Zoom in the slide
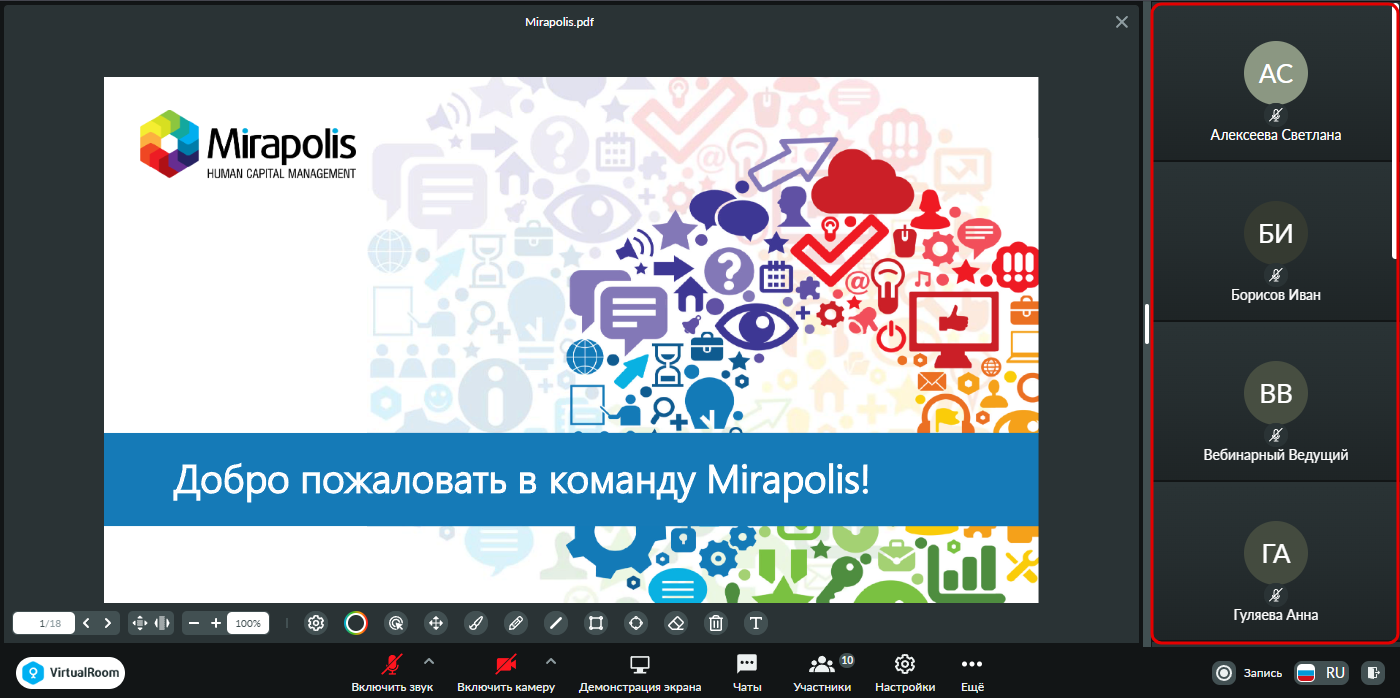 (x=216, y=623)
